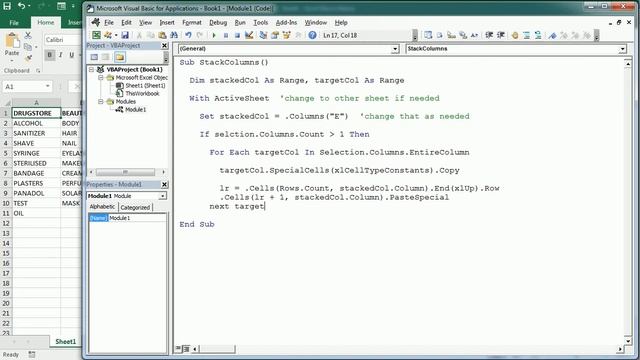Switch to the Categorized properties tab

[x=135, y=207]
